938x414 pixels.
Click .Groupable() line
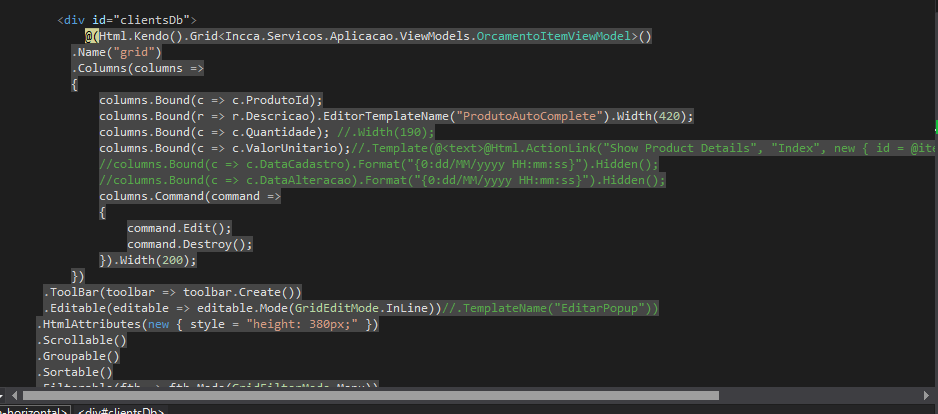click(78, 357)
